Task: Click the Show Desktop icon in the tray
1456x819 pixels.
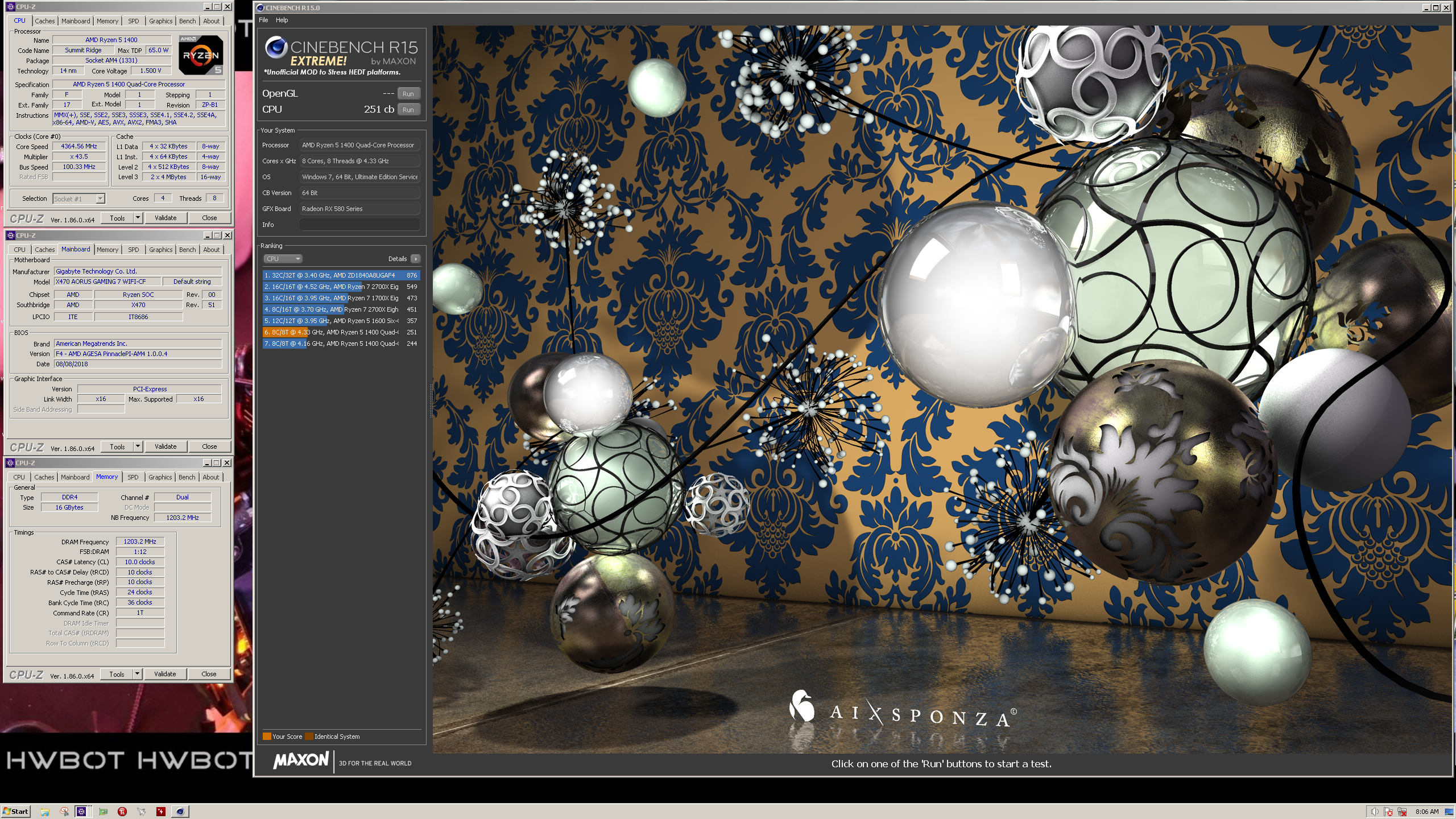Action: [1449, 812]
